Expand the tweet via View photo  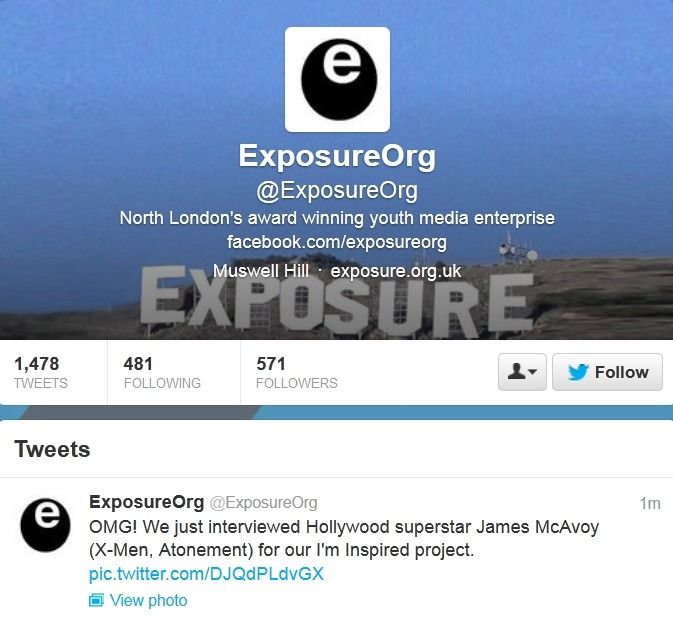click(x=149, y=600)
